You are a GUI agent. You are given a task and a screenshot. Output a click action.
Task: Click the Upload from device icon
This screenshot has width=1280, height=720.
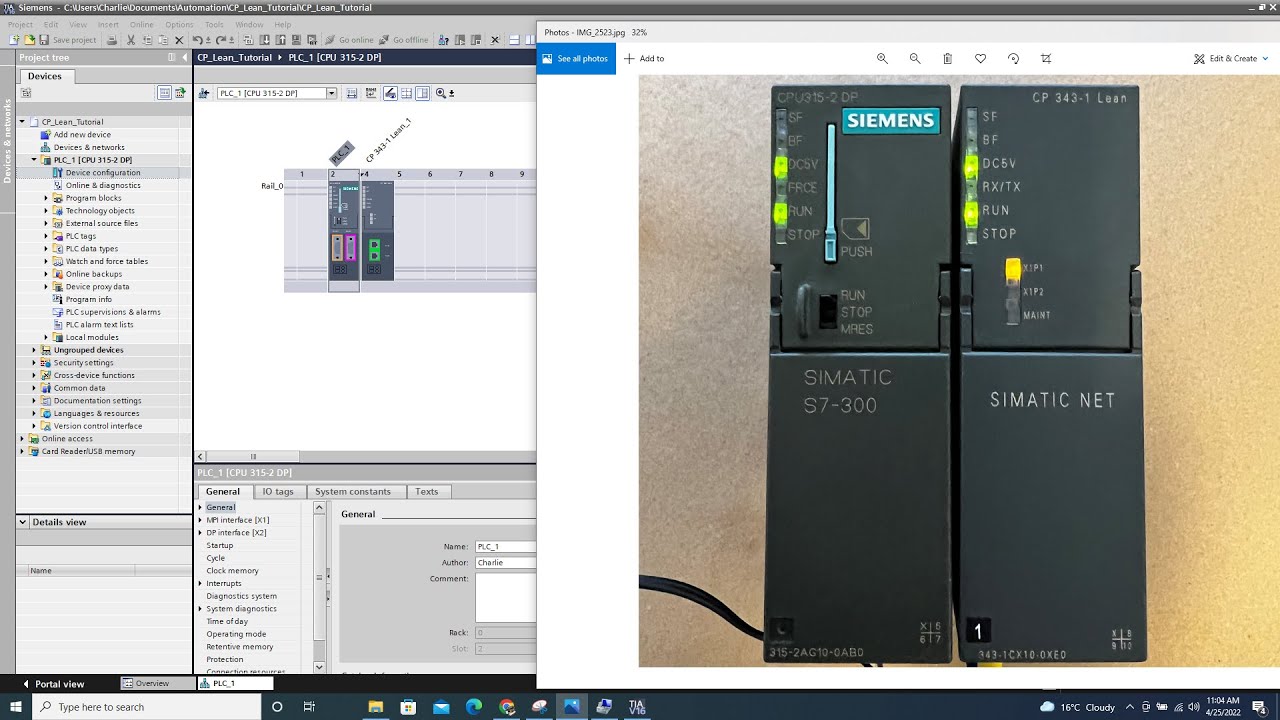(281, 40)
